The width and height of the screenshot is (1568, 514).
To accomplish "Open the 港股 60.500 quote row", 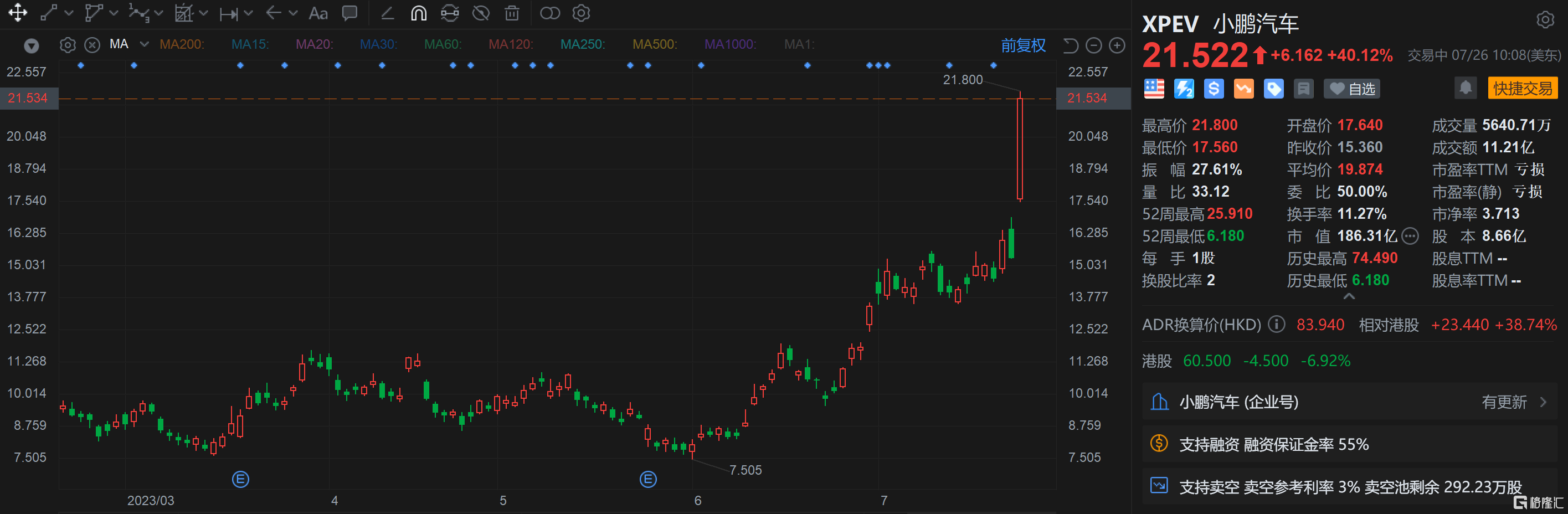I will pos(1349,361).
